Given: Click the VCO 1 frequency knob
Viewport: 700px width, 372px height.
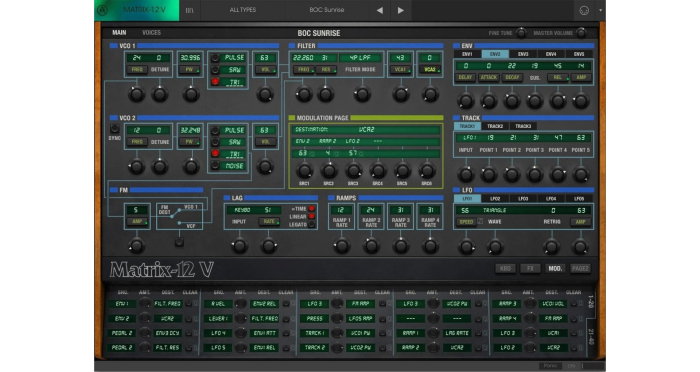Looking at the screenshot, I should [x=136, y=94].
